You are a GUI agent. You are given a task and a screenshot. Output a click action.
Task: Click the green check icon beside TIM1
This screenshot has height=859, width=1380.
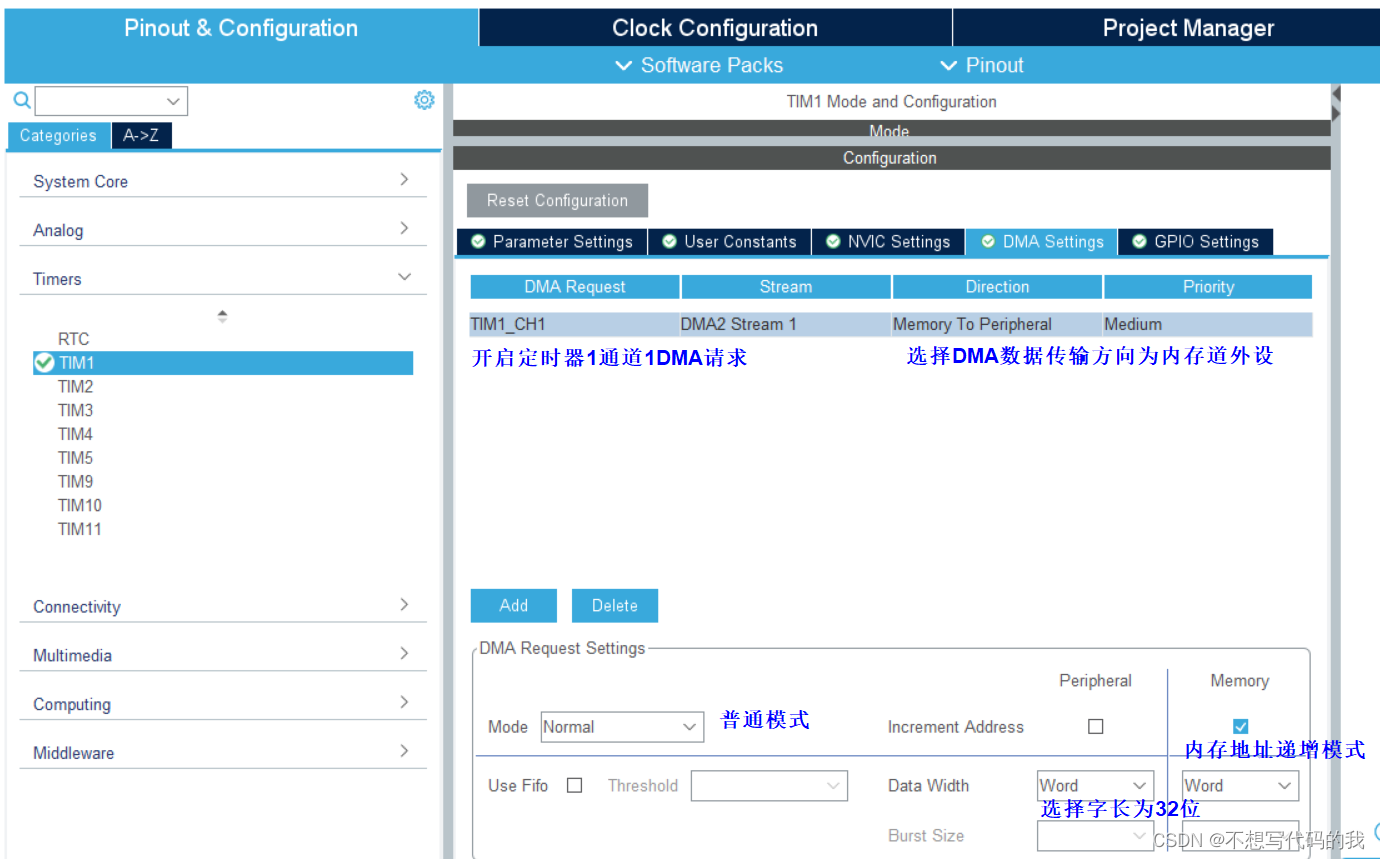[44, 363]
